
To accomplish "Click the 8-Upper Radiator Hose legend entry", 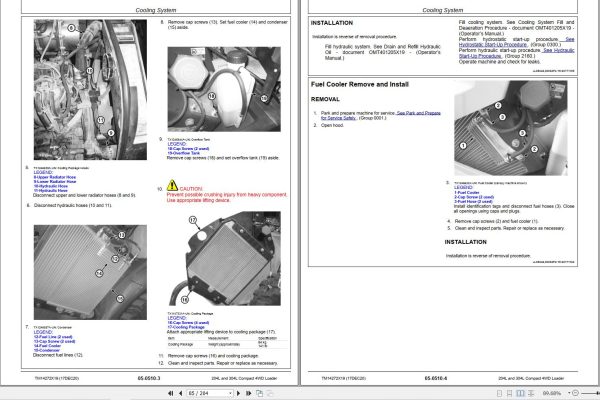I will pyautogui.click(x=55, y=177).
